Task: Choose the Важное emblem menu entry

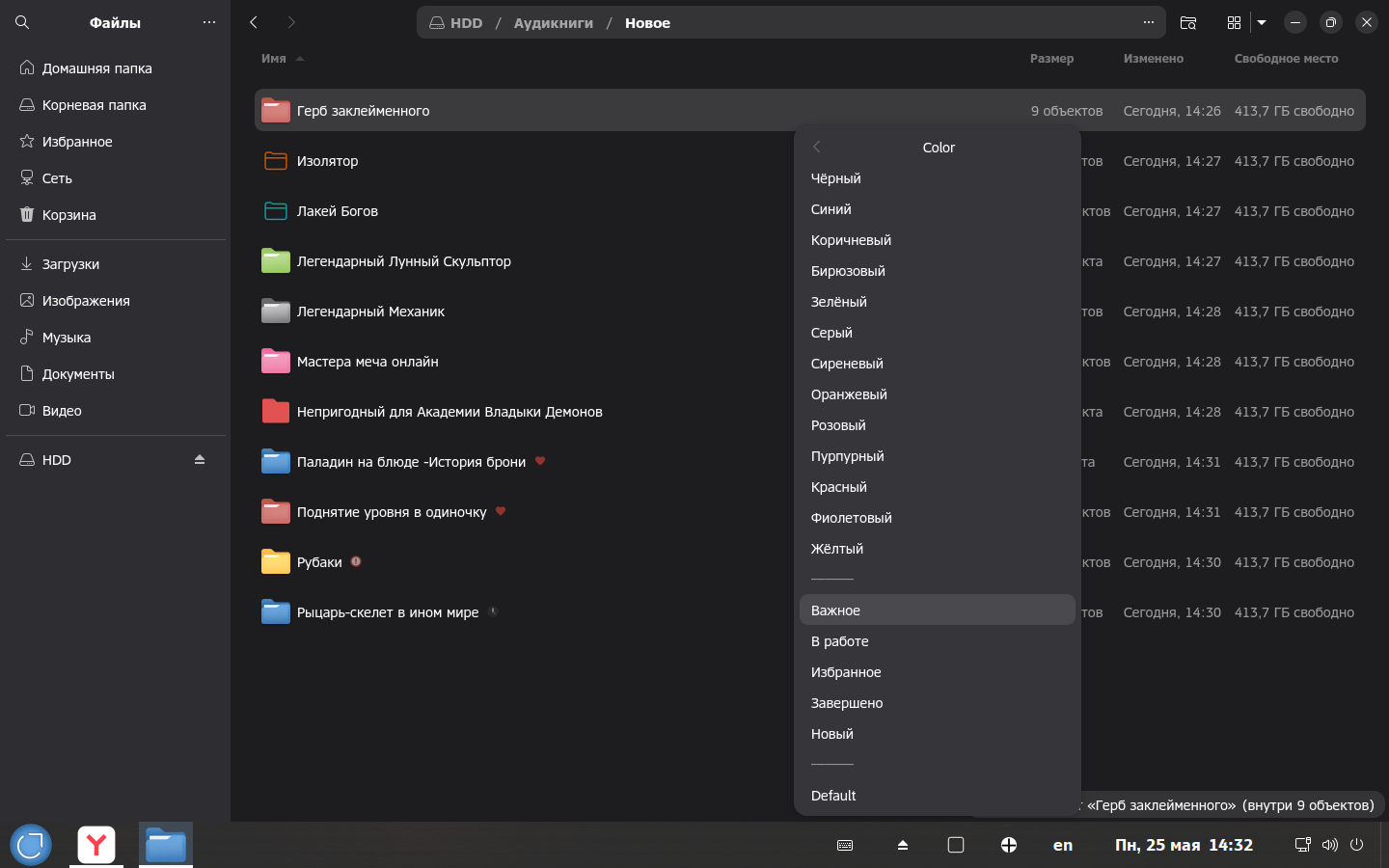Action: click(938, 610)
